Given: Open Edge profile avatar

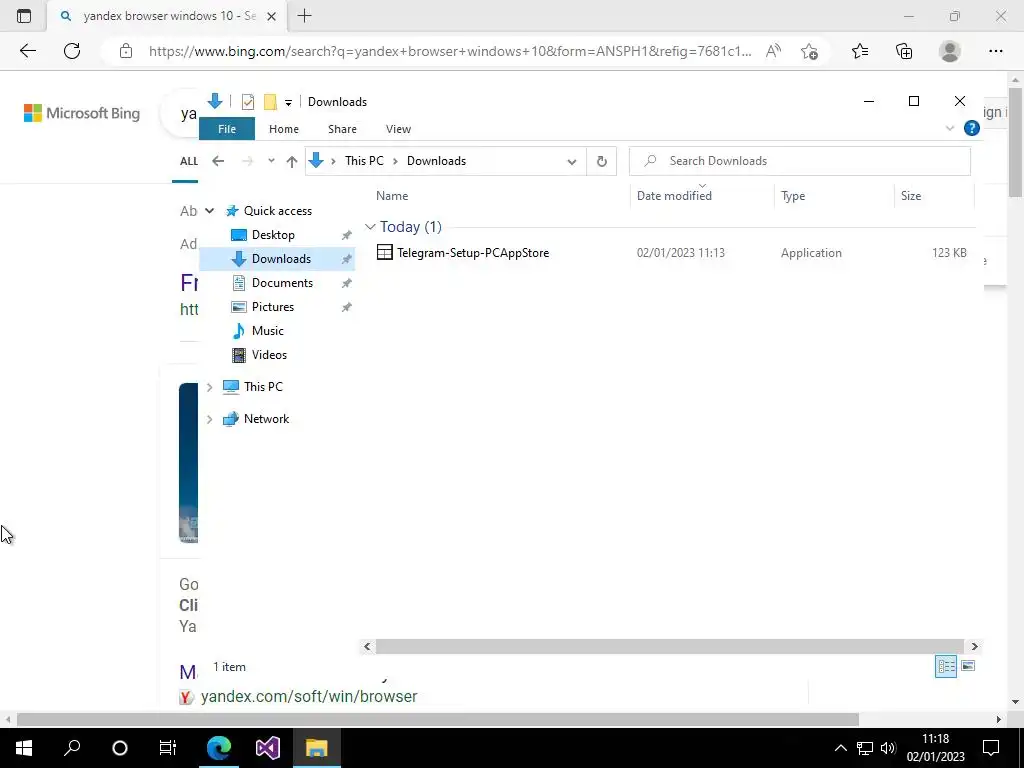Looking at the screenshot, I should tap(950, 51).
